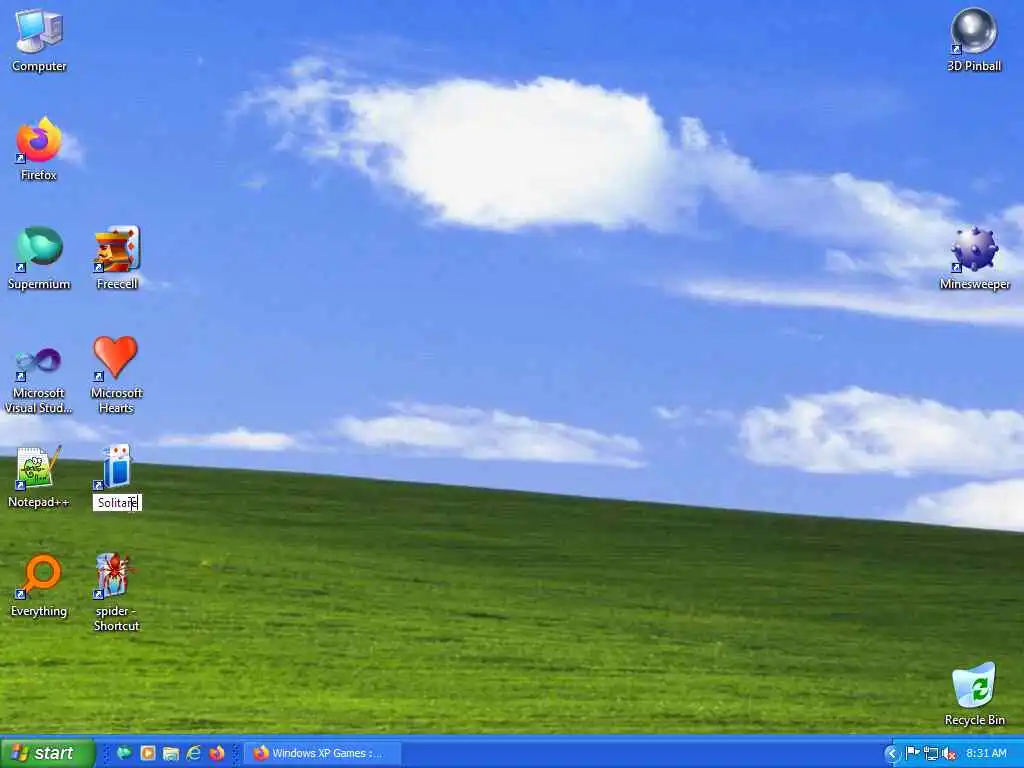Click inside the Solitaire rename text box
1024x768 pixels.
[x=117, y=502]
